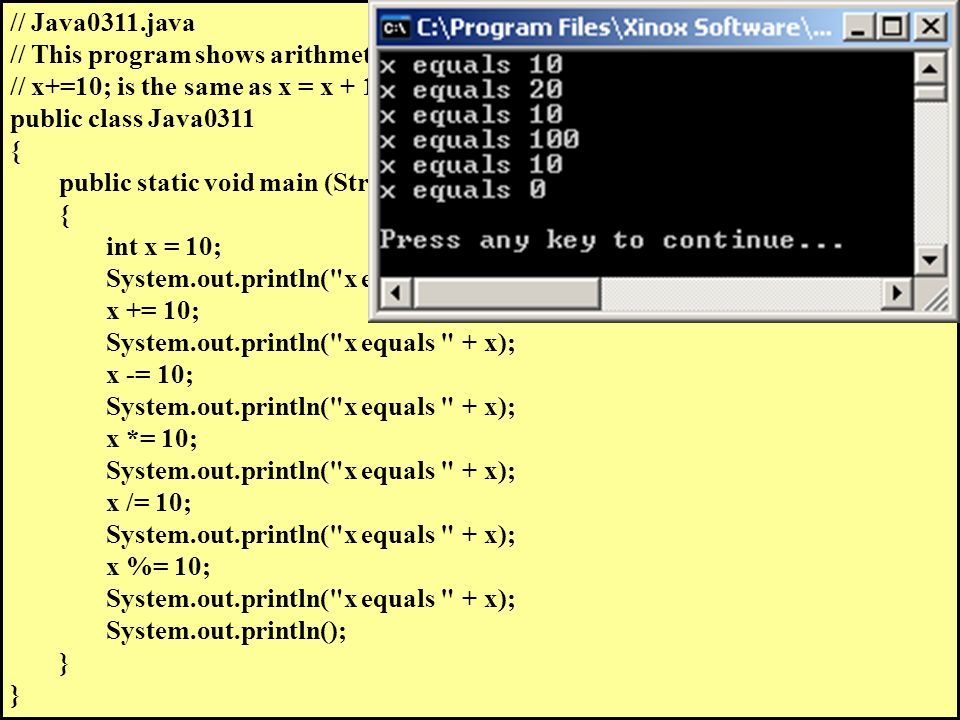Click the vertical scrollbar thumb
Screen dimensions: 960x720
(929, 93)
